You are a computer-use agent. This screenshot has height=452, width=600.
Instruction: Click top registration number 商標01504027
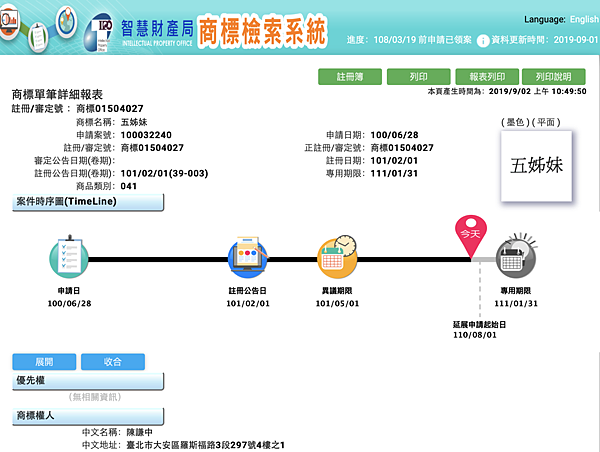(110, 109)
